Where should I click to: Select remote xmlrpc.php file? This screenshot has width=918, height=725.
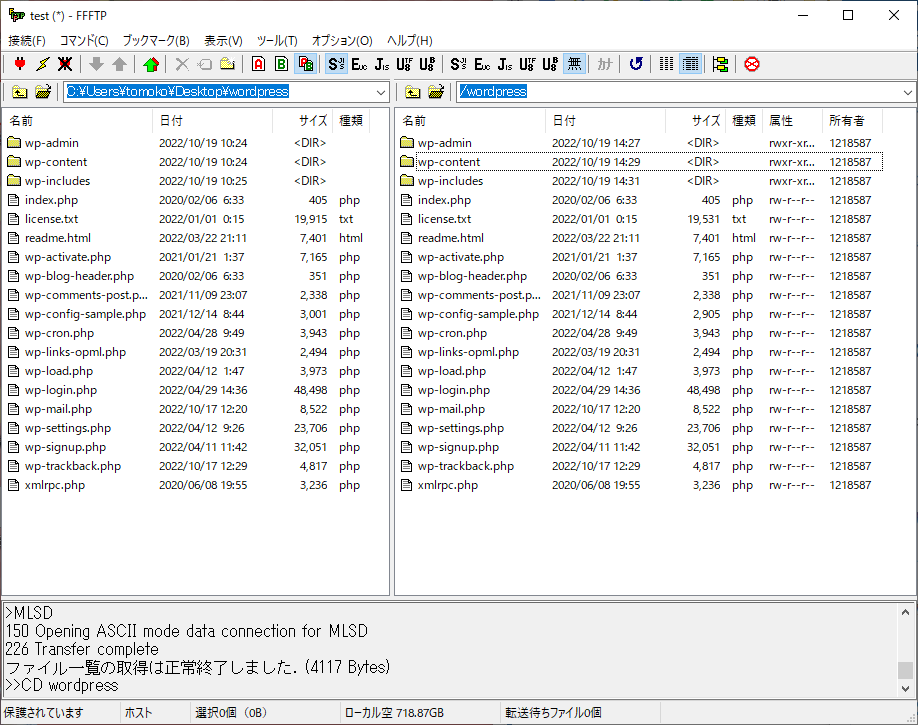tap(448, 485)
